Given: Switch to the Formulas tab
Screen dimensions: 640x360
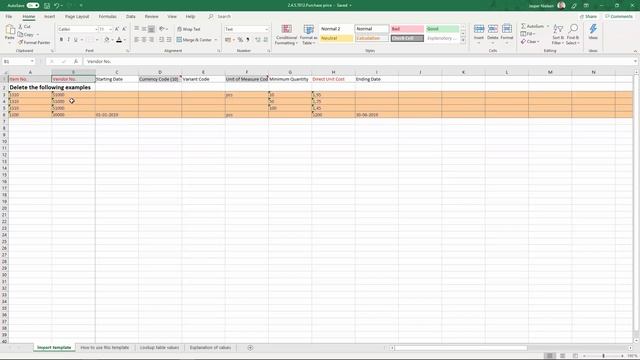Looking at the screenshot, I should [107, 16].
